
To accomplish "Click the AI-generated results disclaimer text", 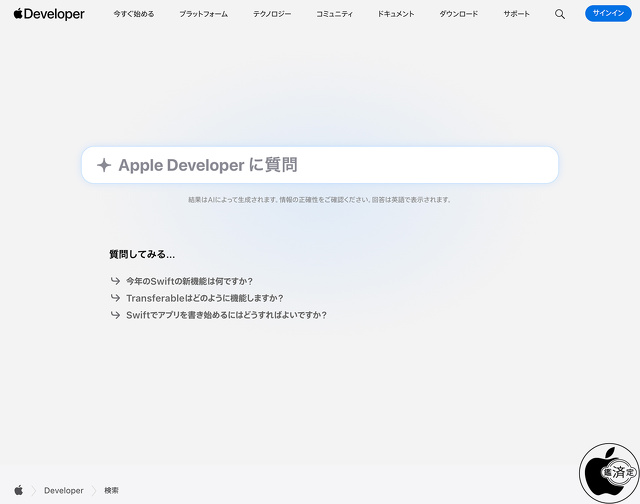I will tap(320, 200).
